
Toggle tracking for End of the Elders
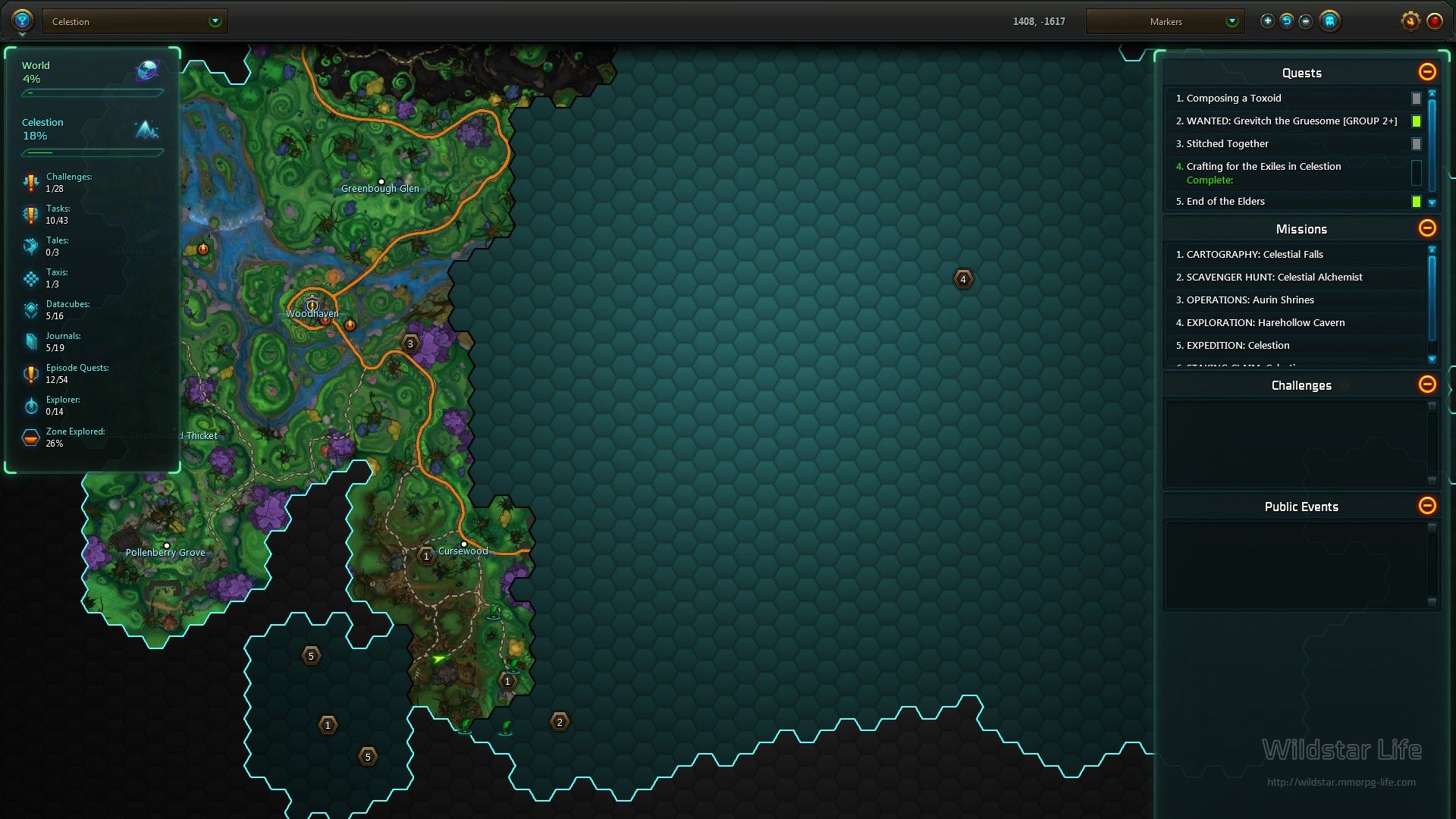(1416, 202)
